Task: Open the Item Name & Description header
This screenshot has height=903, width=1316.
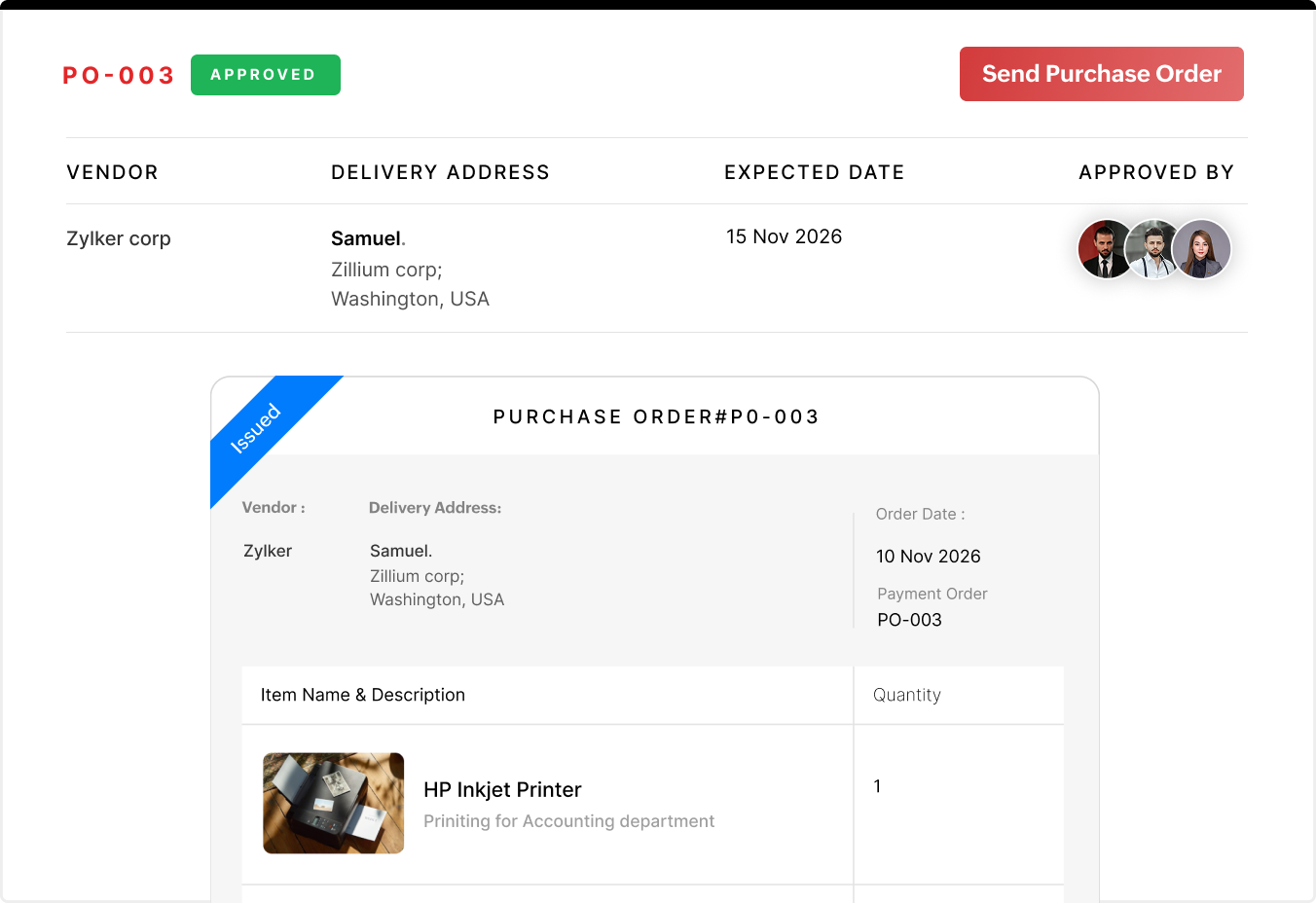Action: pyautogui.click(x=362, y=694)
